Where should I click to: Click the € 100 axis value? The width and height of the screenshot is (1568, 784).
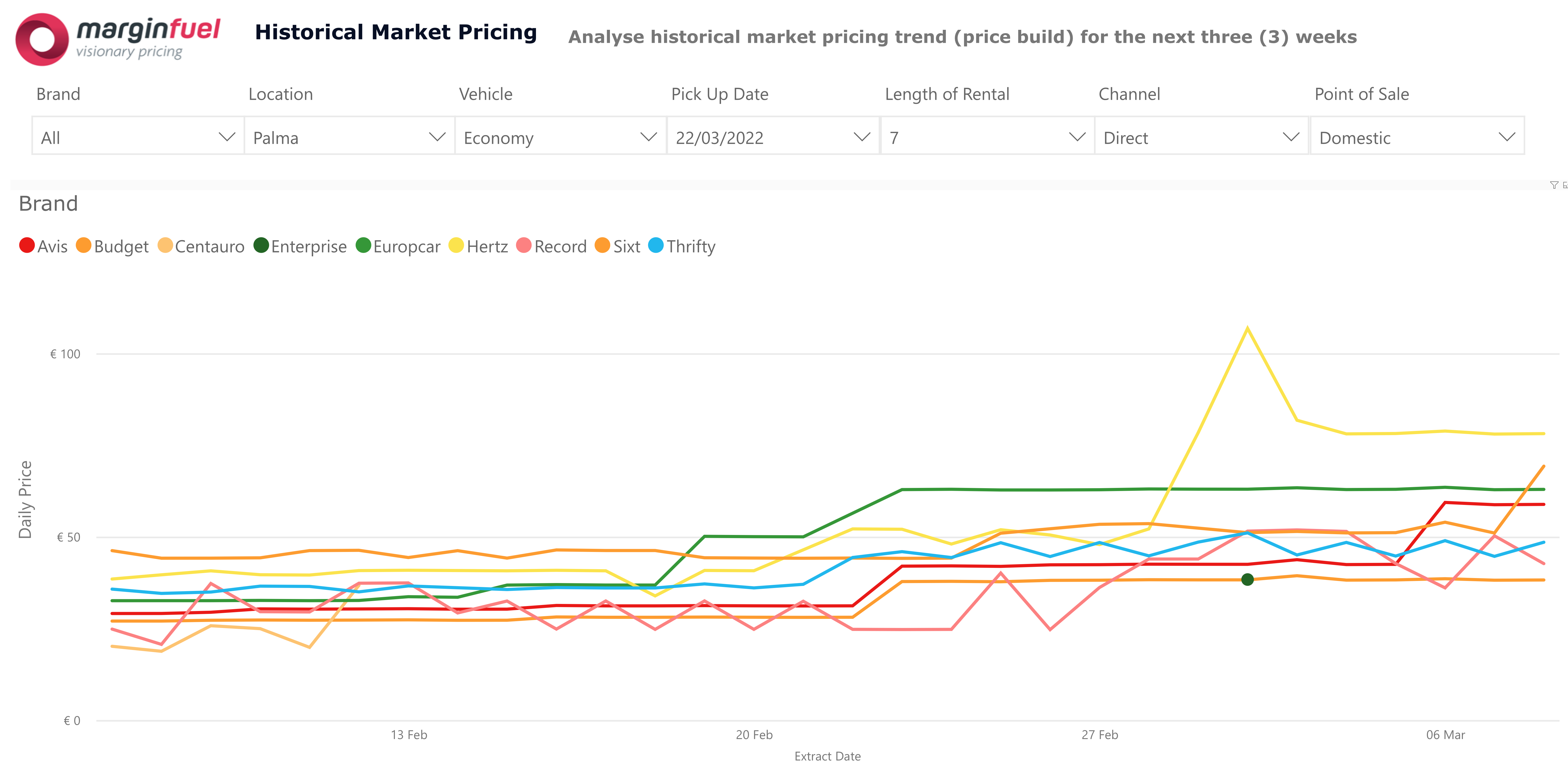65,354
